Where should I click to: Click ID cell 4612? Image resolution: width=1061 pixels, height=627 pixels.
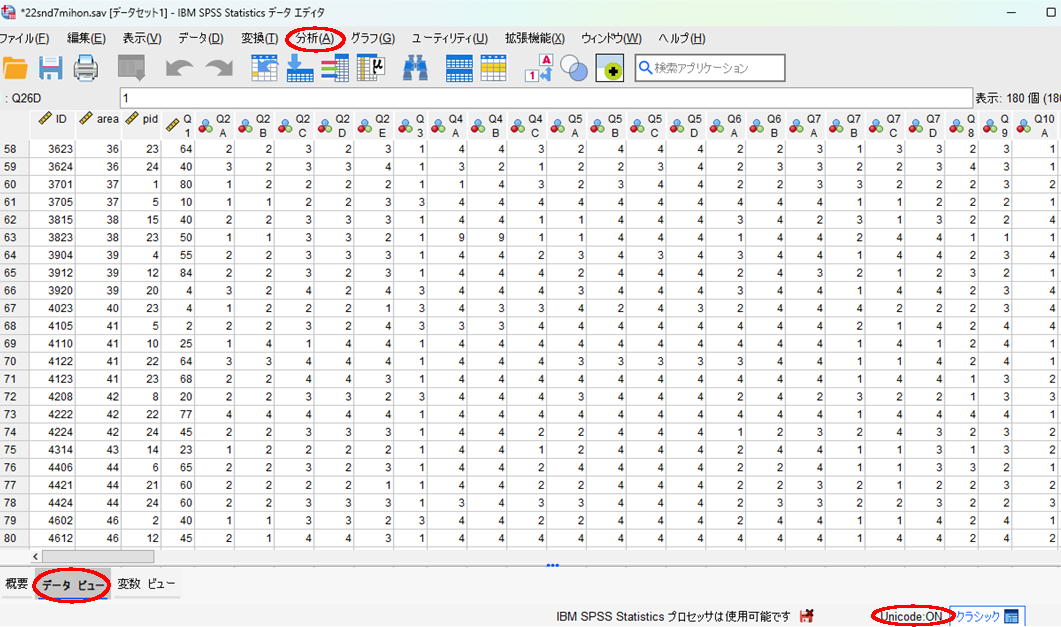[53, 538]
